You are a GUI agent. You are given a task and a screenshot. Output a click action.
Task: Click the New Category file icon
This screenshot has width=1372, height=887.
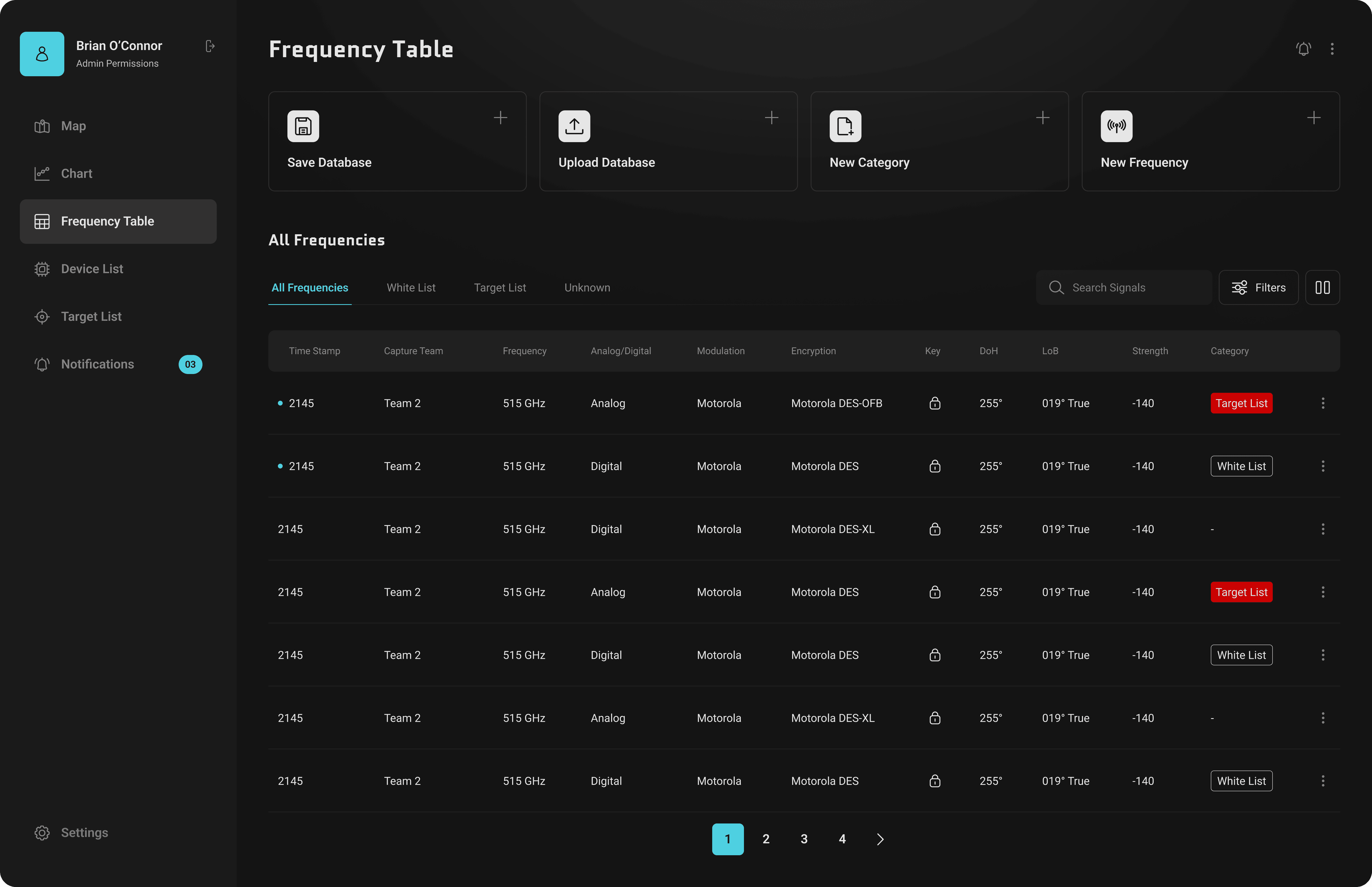coord(845,126)
